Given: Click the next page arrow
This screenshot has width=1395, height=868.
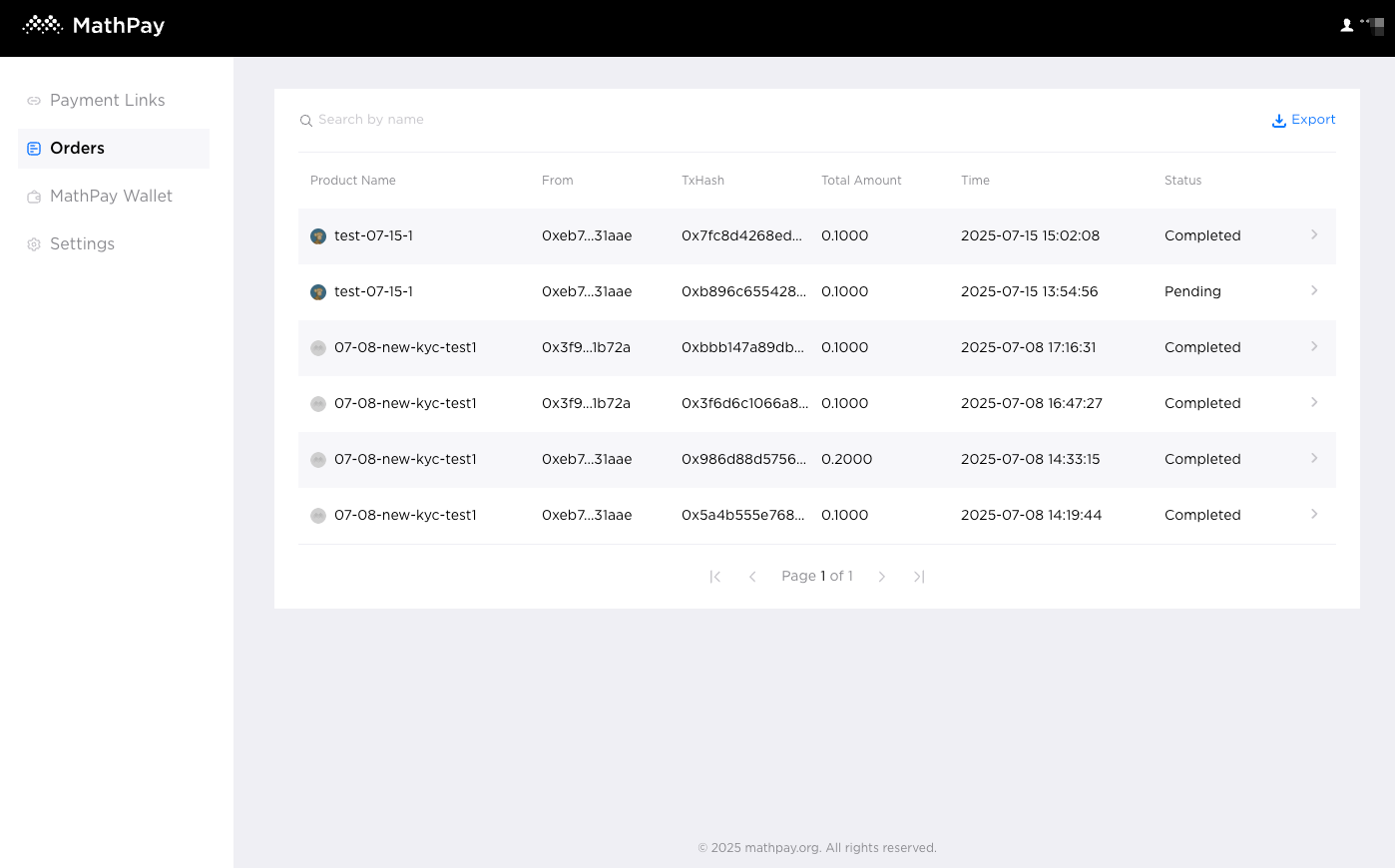Looking at the screenshot, I should (x=881, y=577).
